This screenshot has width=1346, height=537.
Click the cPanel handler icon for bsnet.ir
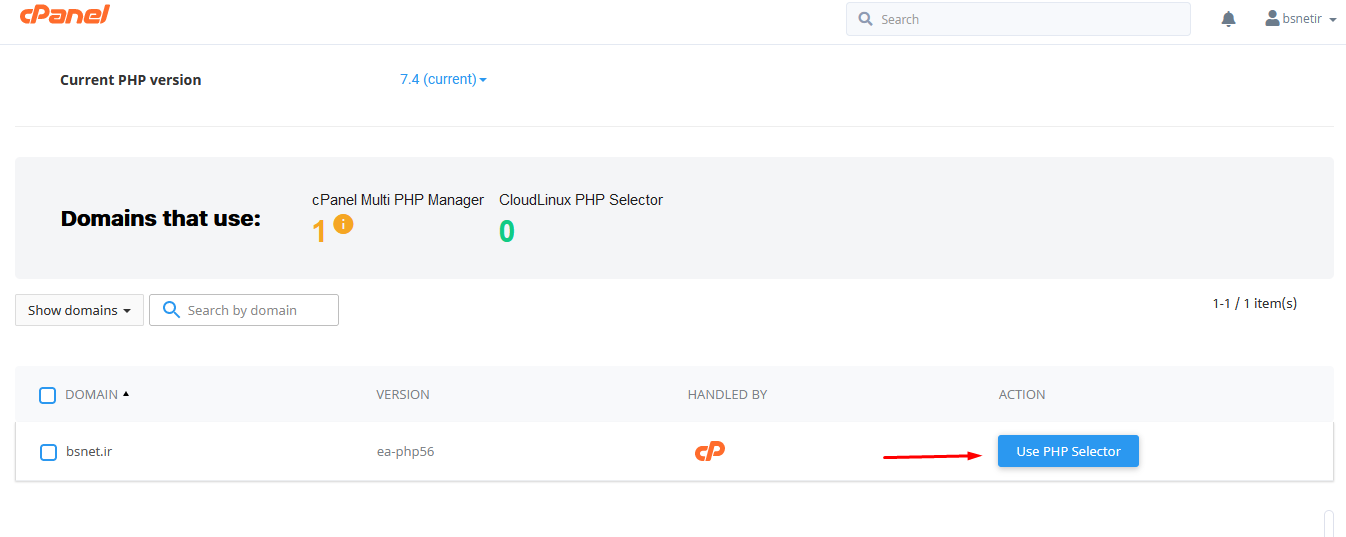(710, 451)
